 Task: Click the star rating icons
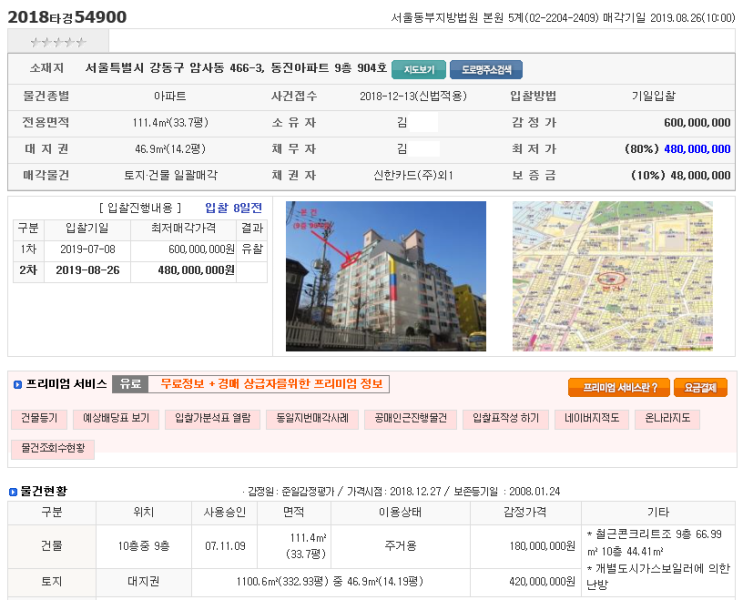(58, 43)
